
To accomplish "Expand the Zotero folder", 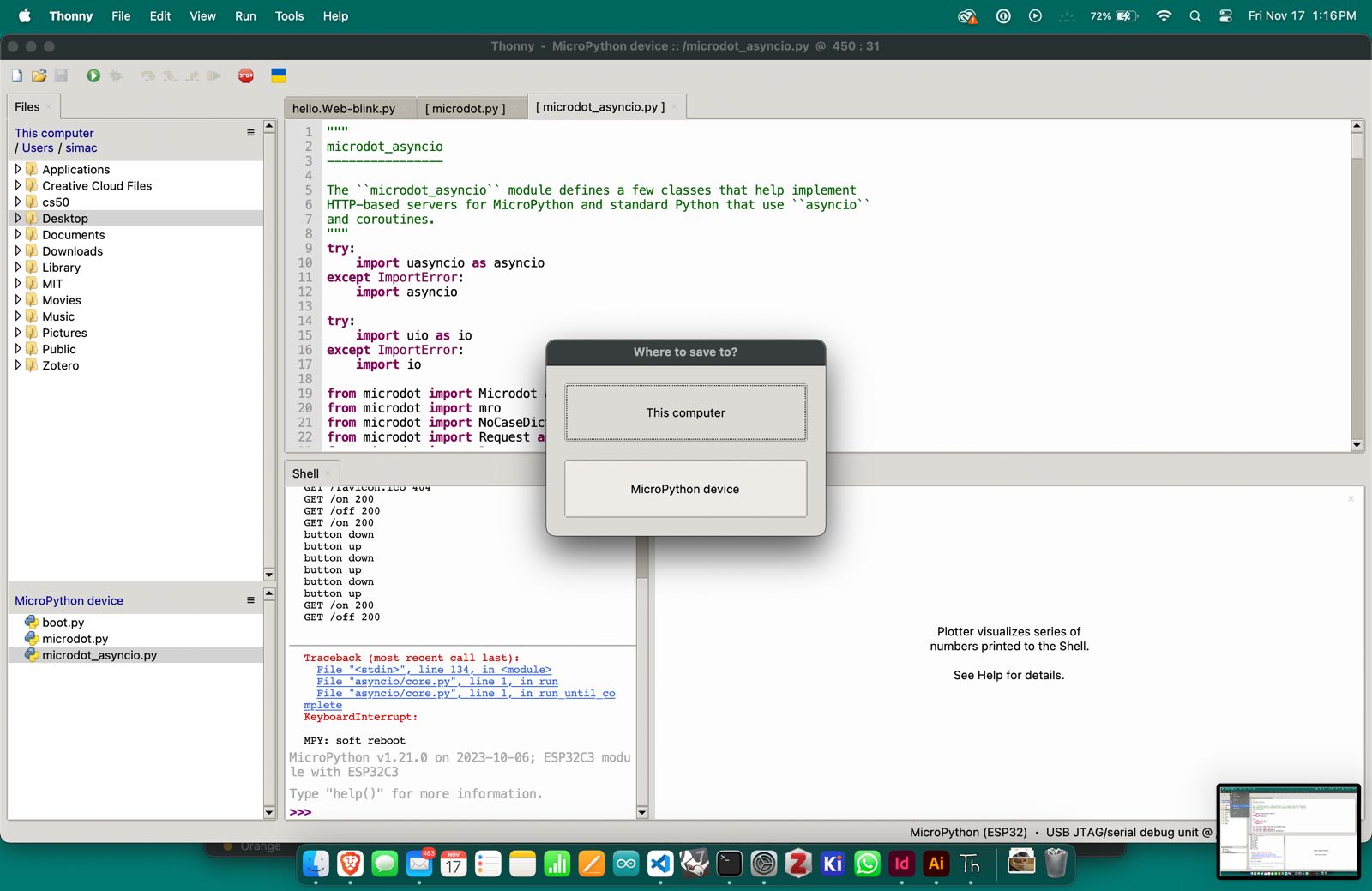I will pyautogui.click(x=18, y=365).
